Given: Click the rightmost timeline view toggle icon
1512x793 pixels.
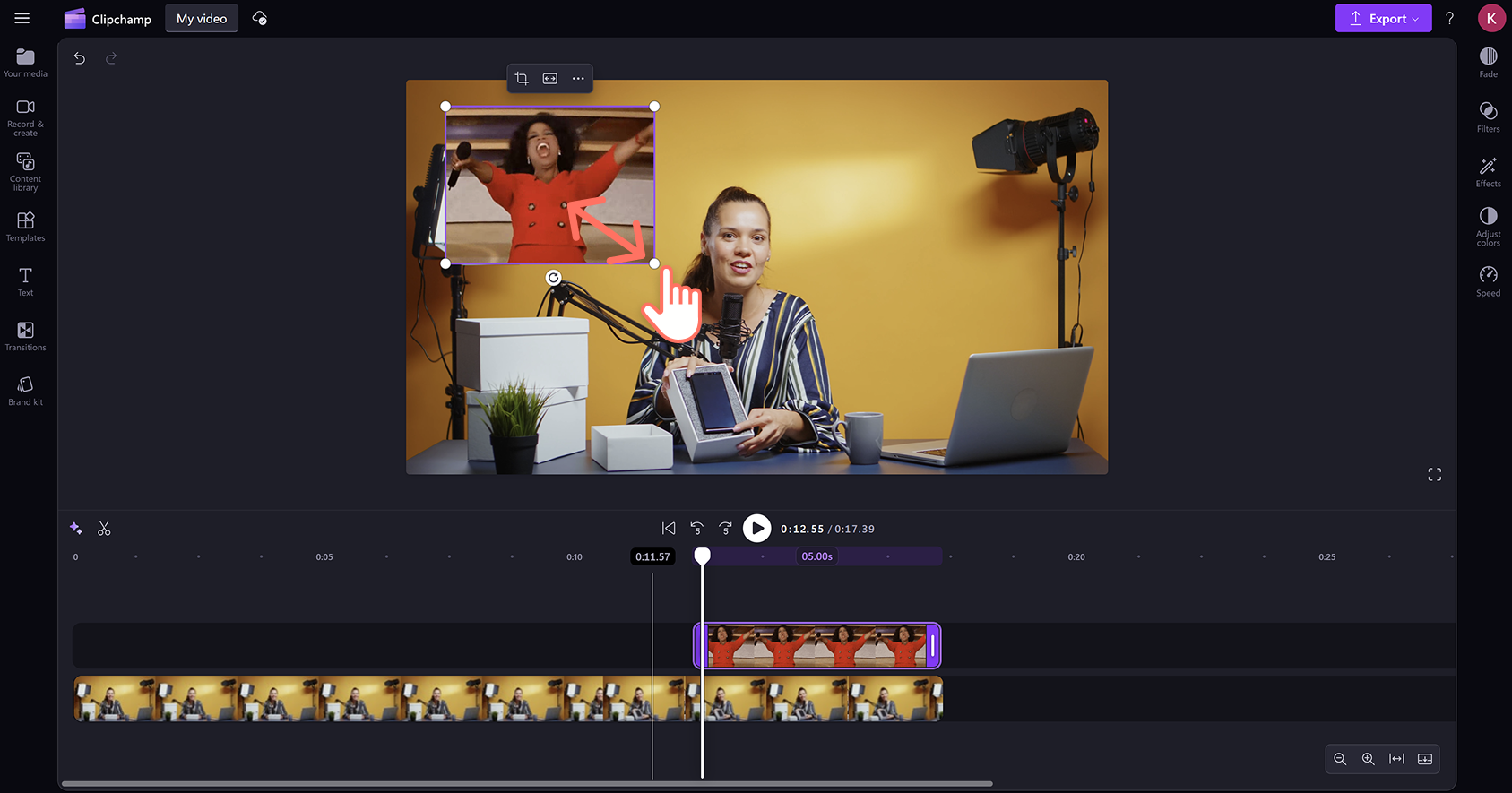Looking at the screenshot, I should coord(1425,759).
